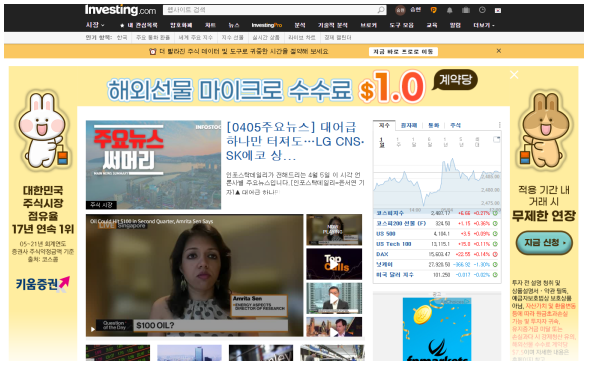Open the Korean flag language selector
The height and width of the screenshot is (372, 589).
pyautogui.click(x=498, y=11)
